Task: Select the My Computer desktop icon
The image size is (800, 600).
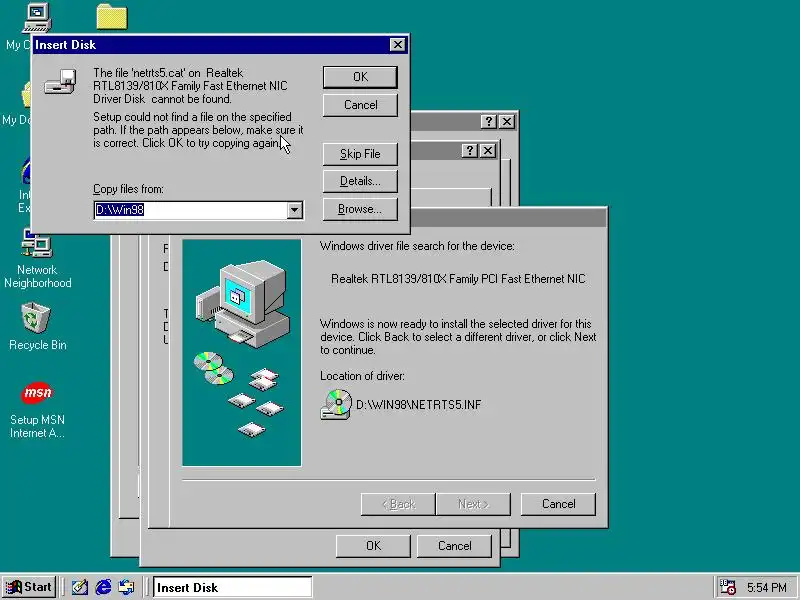Action: (x=37, y=18)
